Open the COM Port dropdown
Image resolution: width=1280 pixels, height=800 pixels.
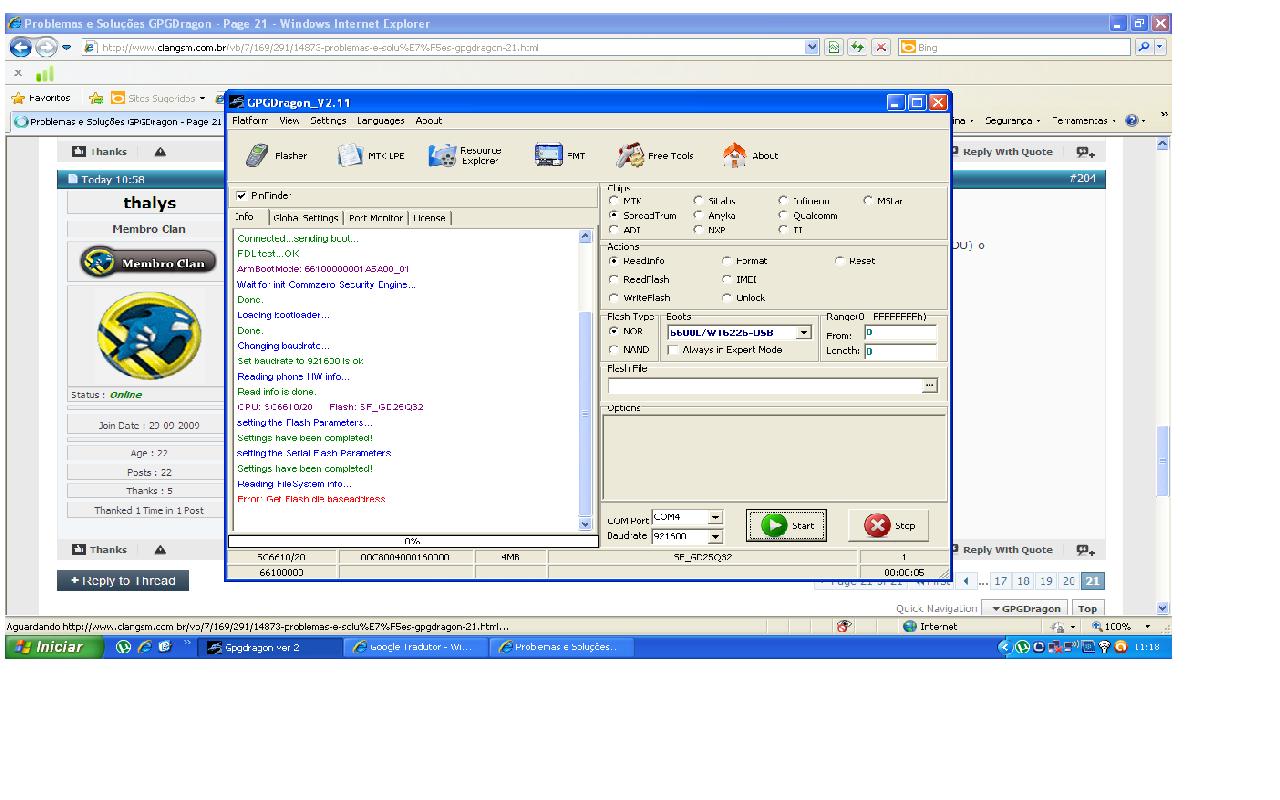tap(715, 517)
